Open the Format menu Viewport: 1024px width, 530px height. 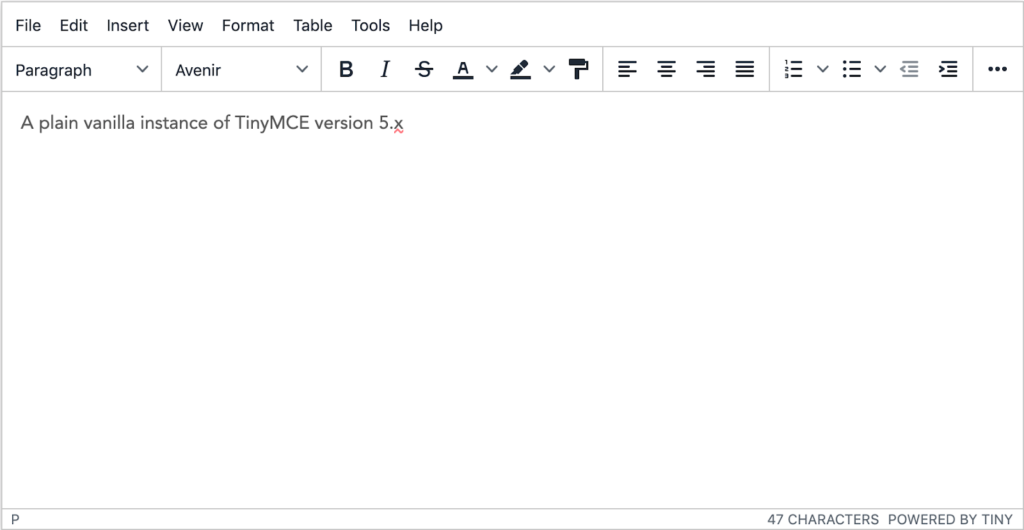pos(248,25)
